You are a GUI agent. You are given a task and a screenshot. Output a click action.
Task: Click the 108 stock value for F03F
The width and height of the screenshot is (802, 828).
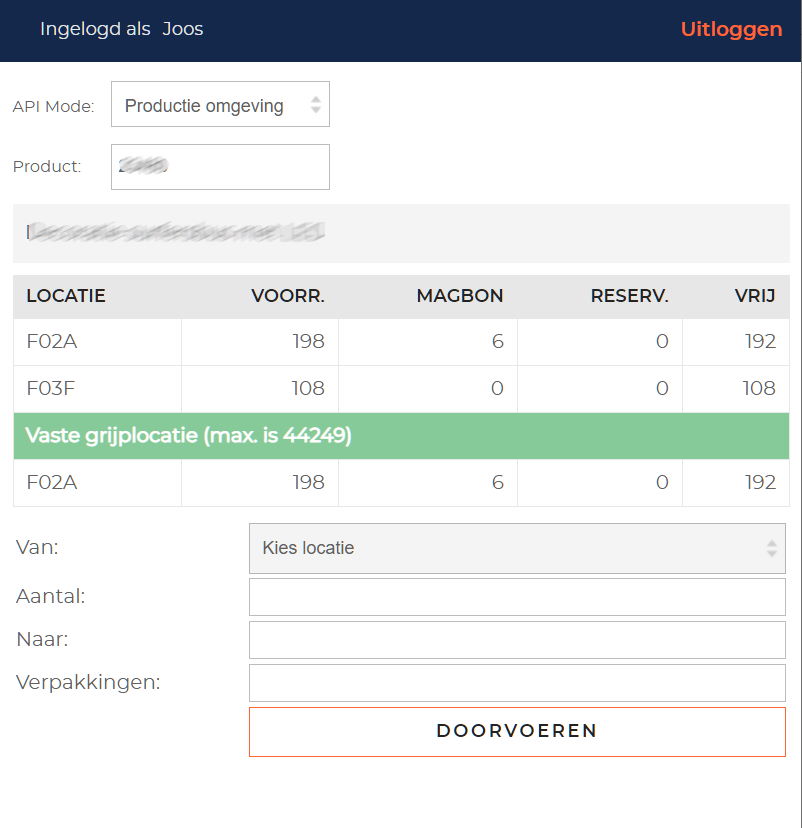tap(307, 389)
